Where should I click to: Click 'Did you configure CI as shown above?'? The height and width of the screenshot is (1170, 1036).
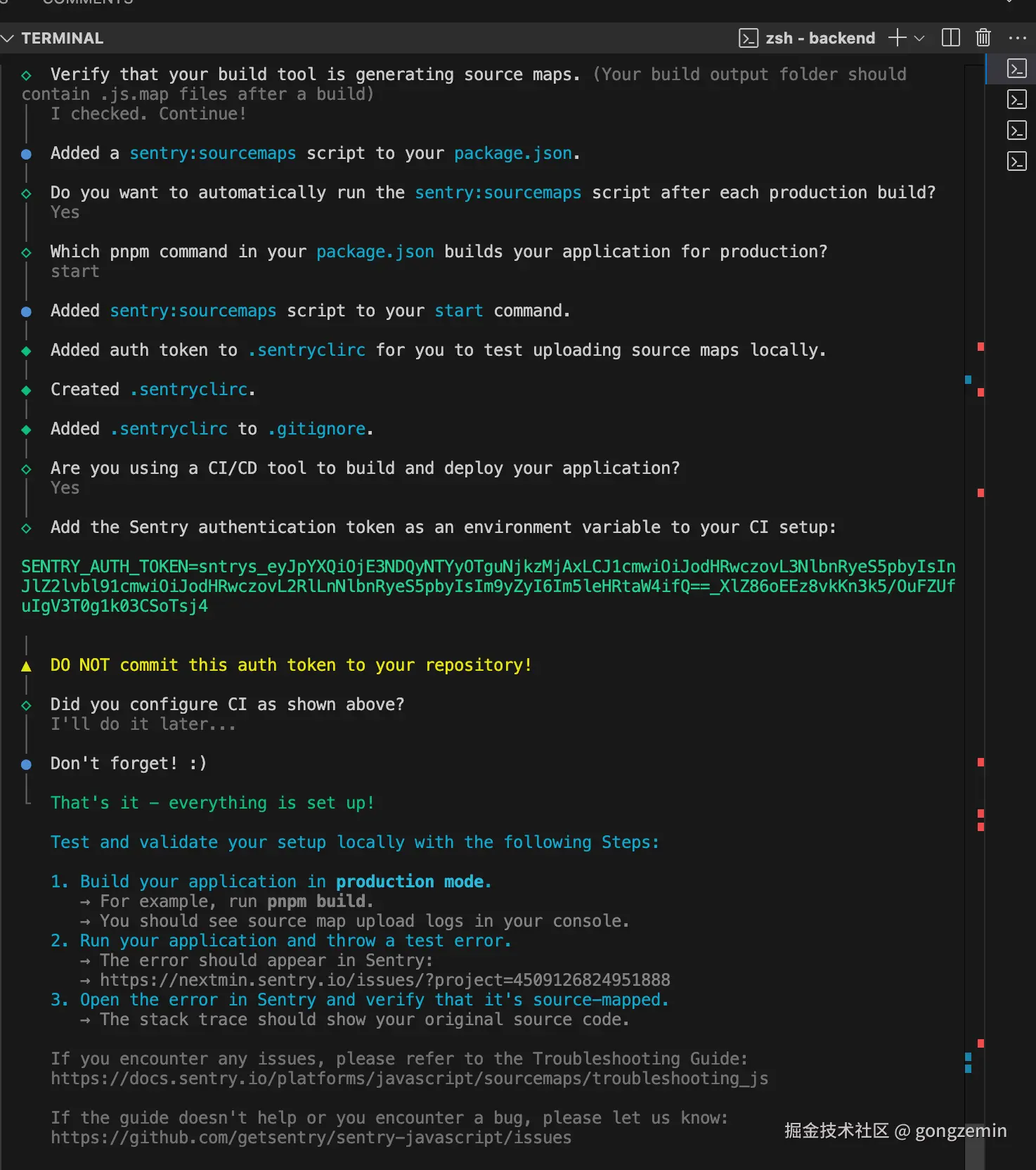click(227, 704)
